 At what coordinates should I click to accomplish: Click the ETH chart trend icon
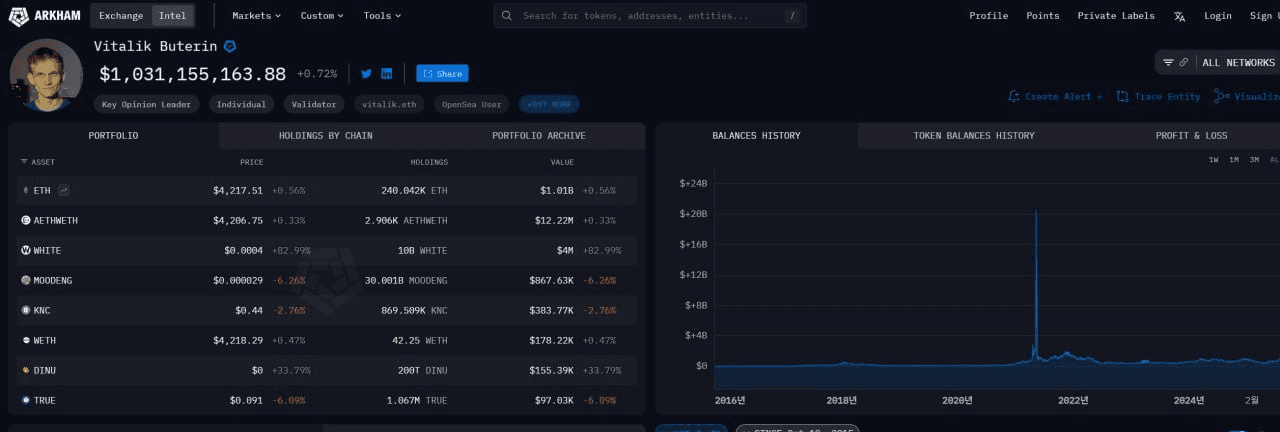(x=64, y=190)
